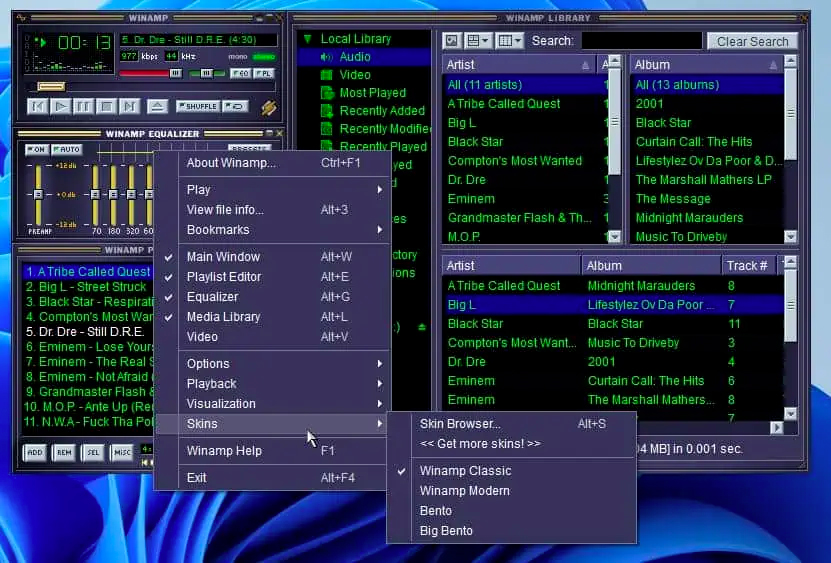Open the equalizer Presets button
831x563 pixels.
250,148
